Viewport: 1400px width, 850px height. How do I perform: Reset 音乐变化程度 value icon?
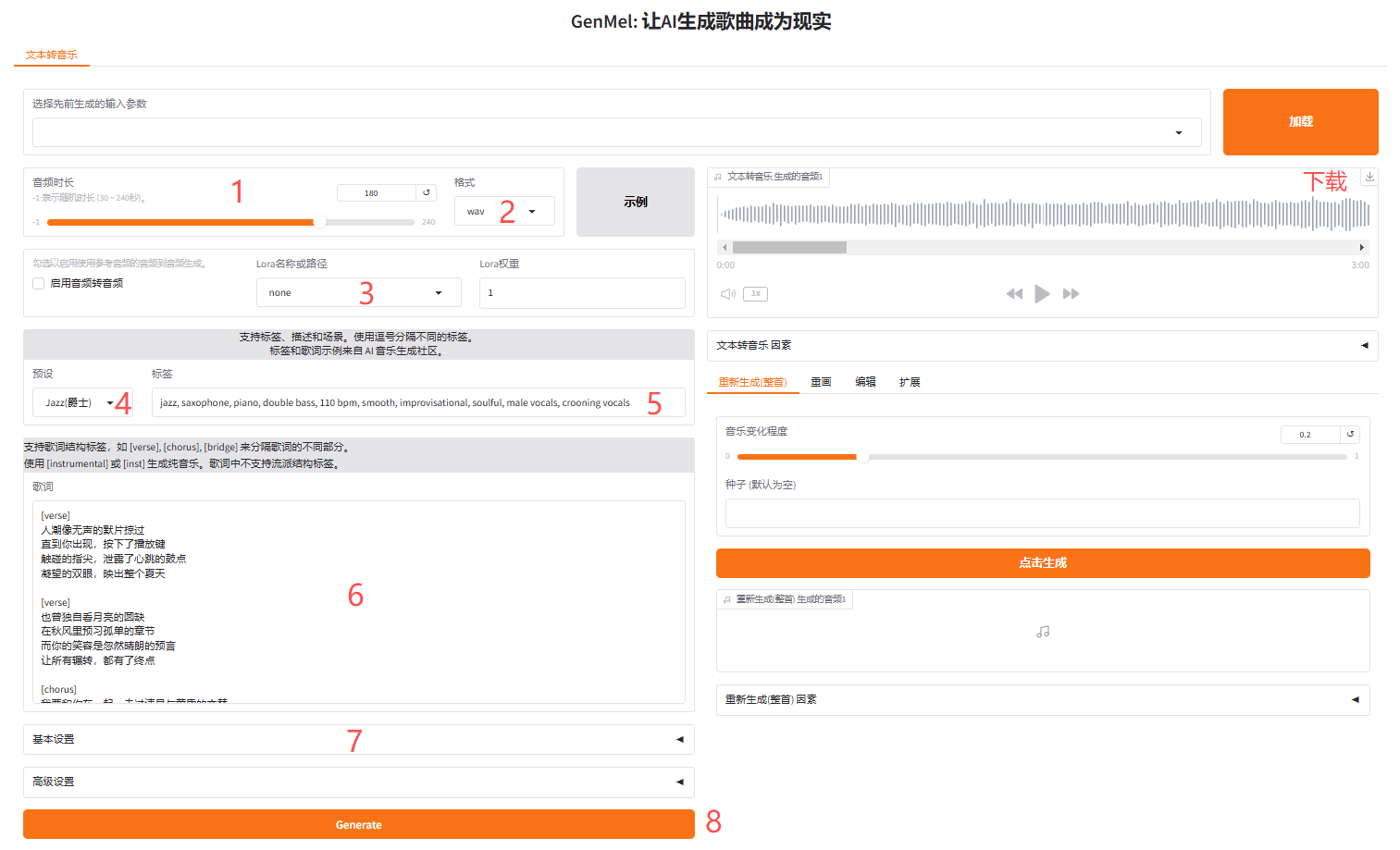click(1350, 435)
